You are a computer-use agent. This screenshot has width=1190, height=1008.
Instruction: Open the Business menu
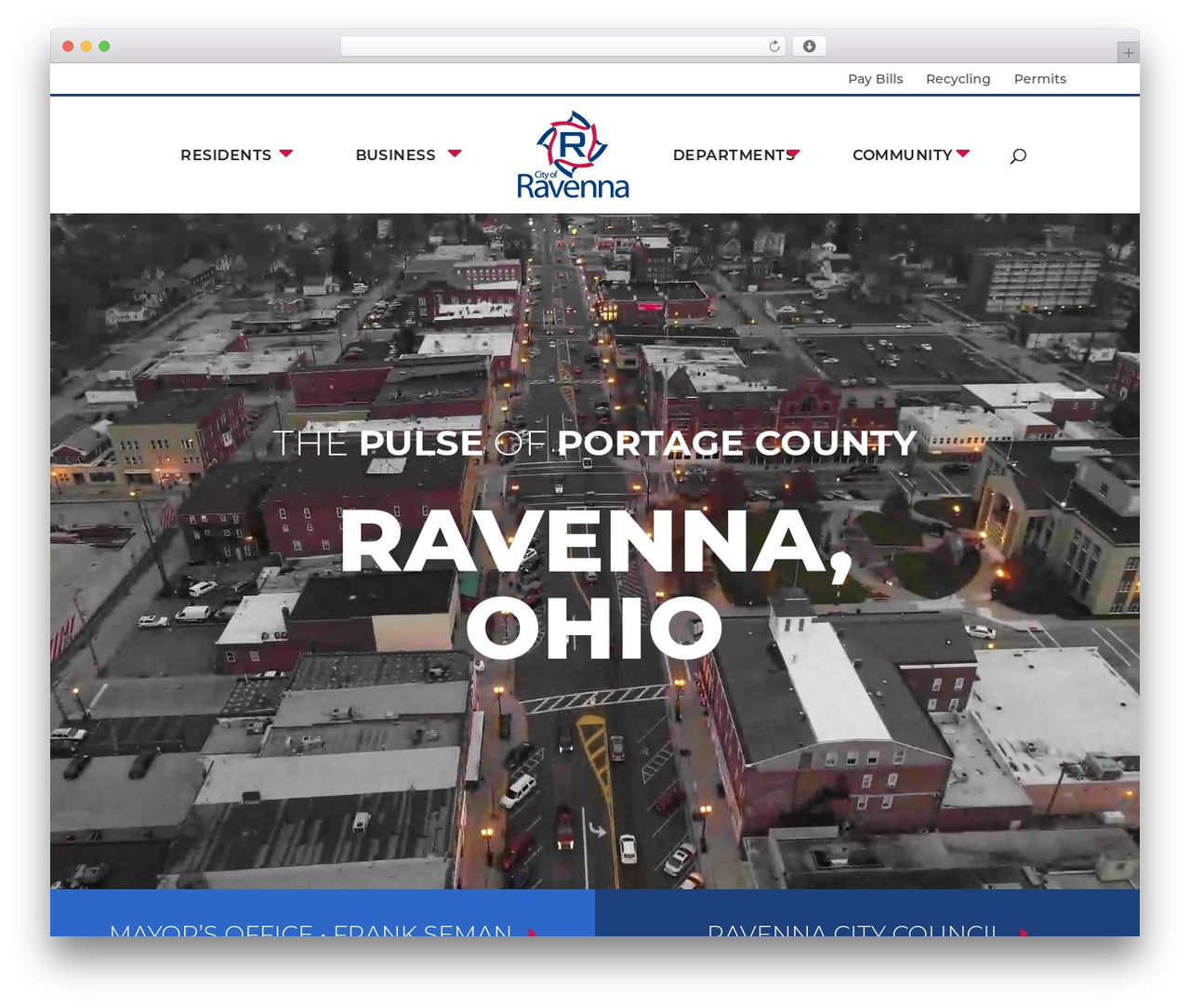point(395,155)
